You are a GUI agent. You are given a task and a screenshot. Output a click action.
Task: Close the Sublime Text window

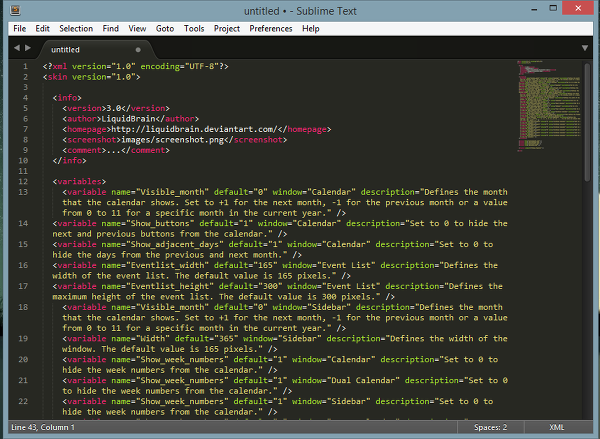[578, 8]
